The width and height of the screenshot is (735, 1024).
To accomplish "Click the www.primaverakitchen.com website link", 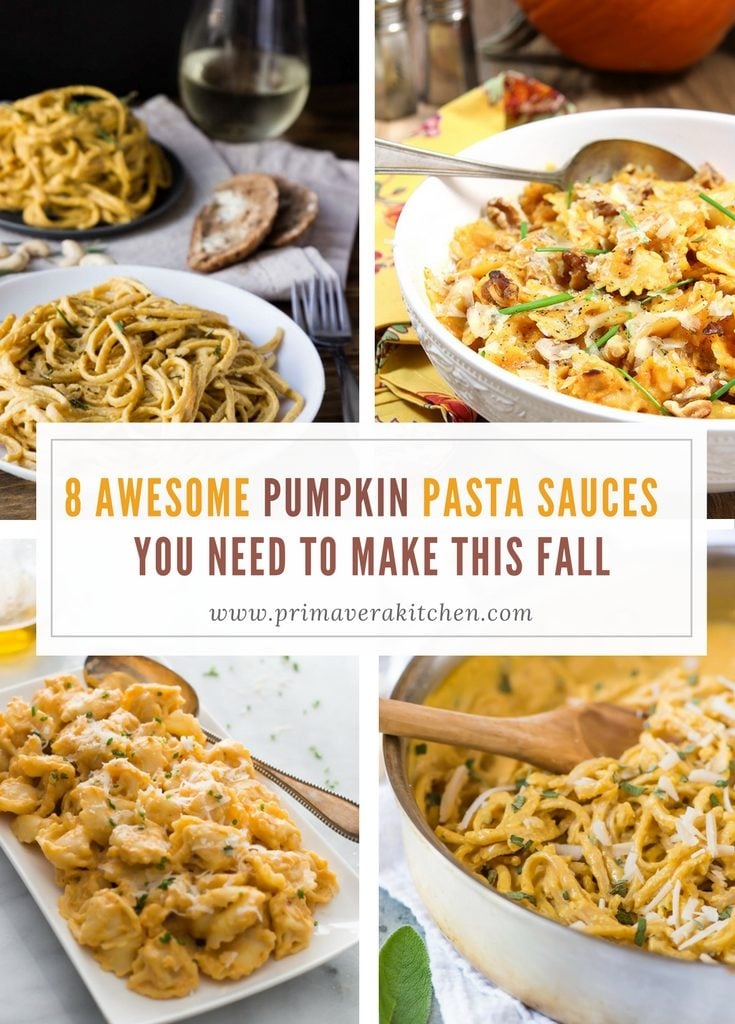I will point(370,614).
